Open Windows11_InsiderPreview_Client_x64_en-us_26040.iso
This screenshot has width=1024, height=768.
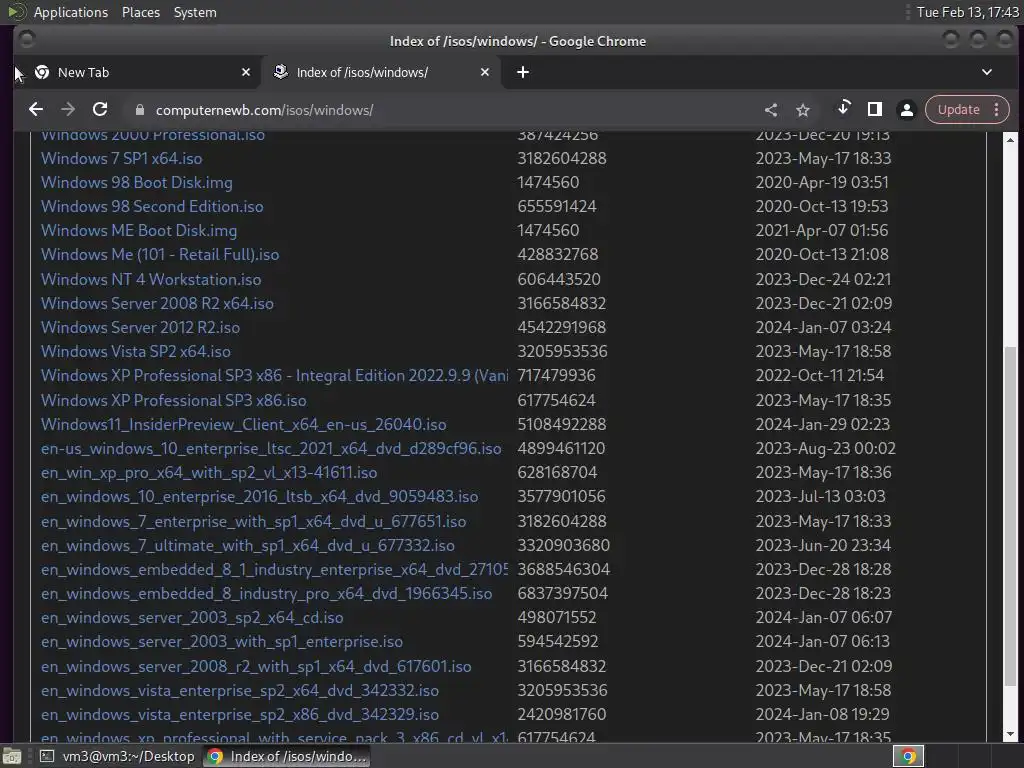click(244, 424)
